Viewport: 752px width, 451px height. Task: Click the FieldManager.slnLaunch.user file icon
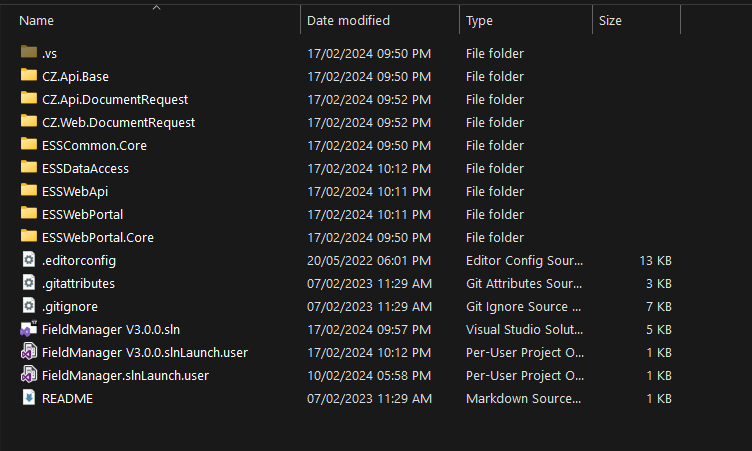click(29, 375)
